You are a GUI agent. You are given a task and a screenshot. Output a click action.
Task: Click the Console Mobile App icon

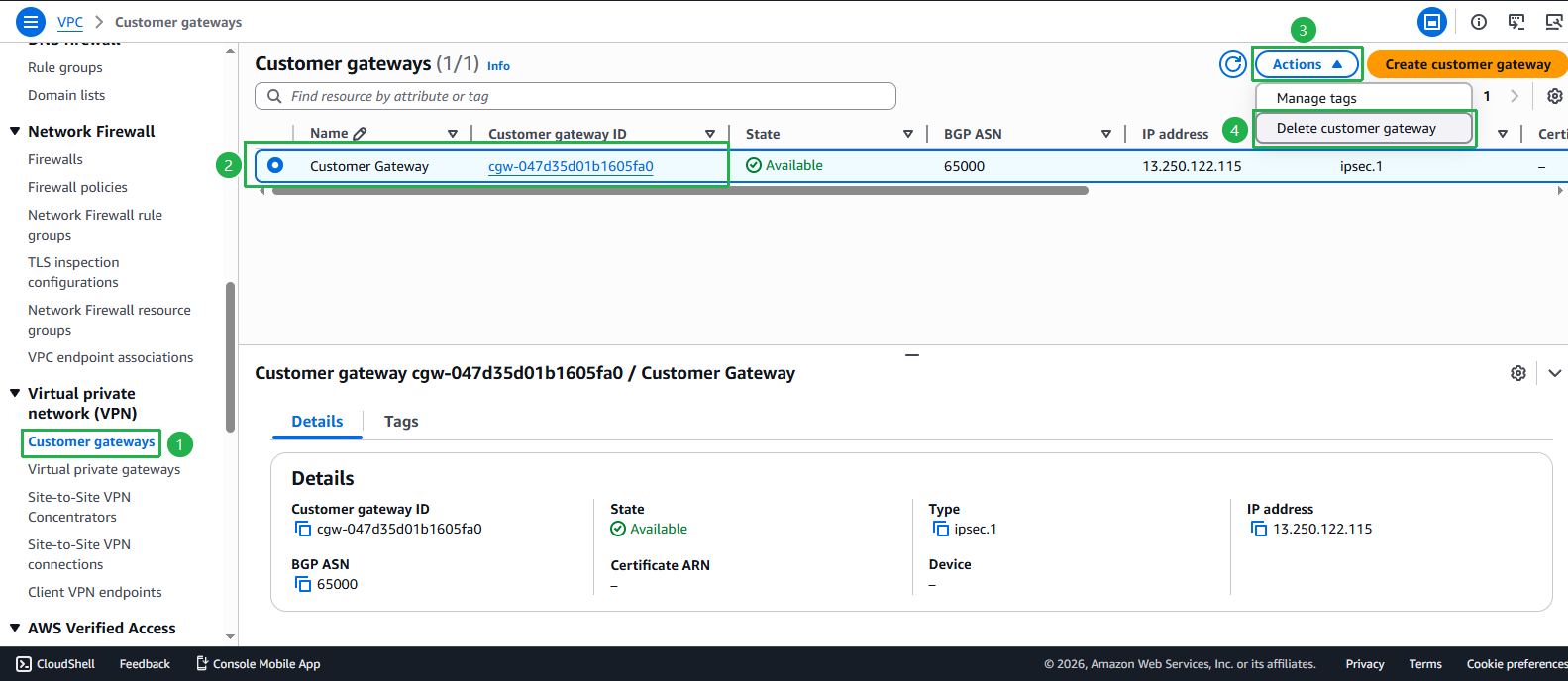pos(202,663)
